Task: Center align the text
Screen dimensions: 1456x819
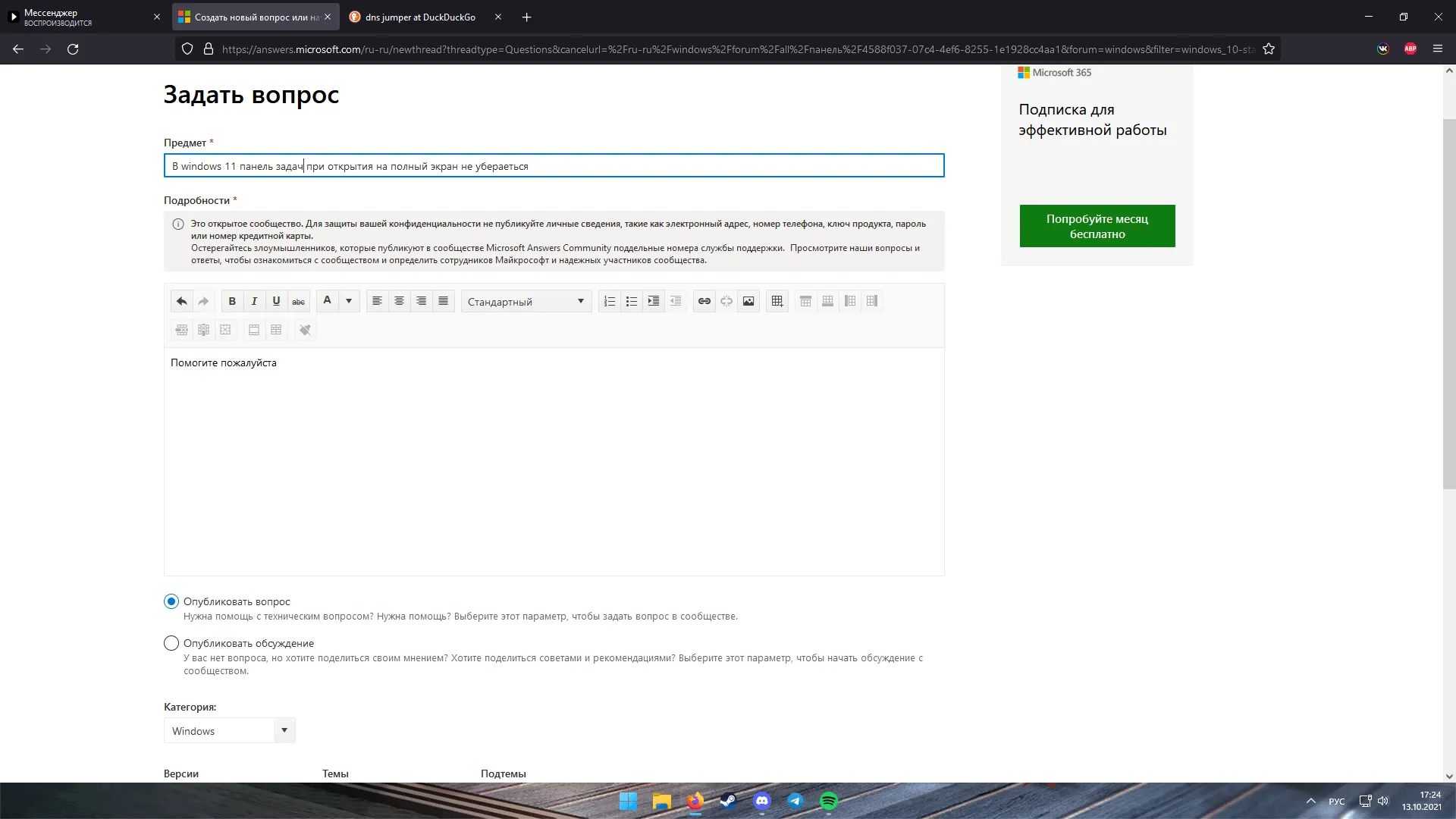Action: pos(399,301)
